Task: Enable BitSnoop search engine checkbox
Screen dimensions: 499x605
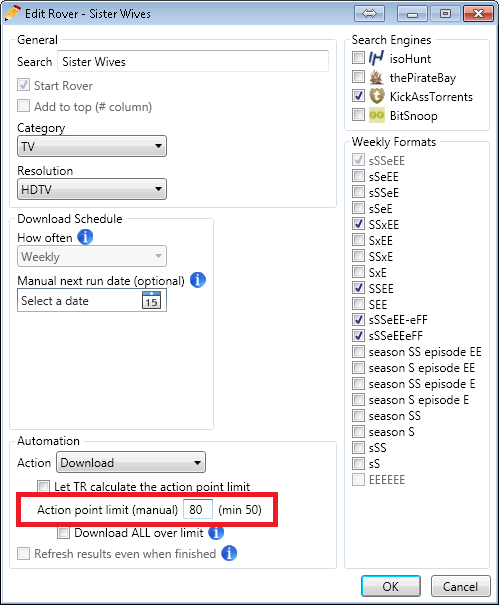Action: click(358, 115)
